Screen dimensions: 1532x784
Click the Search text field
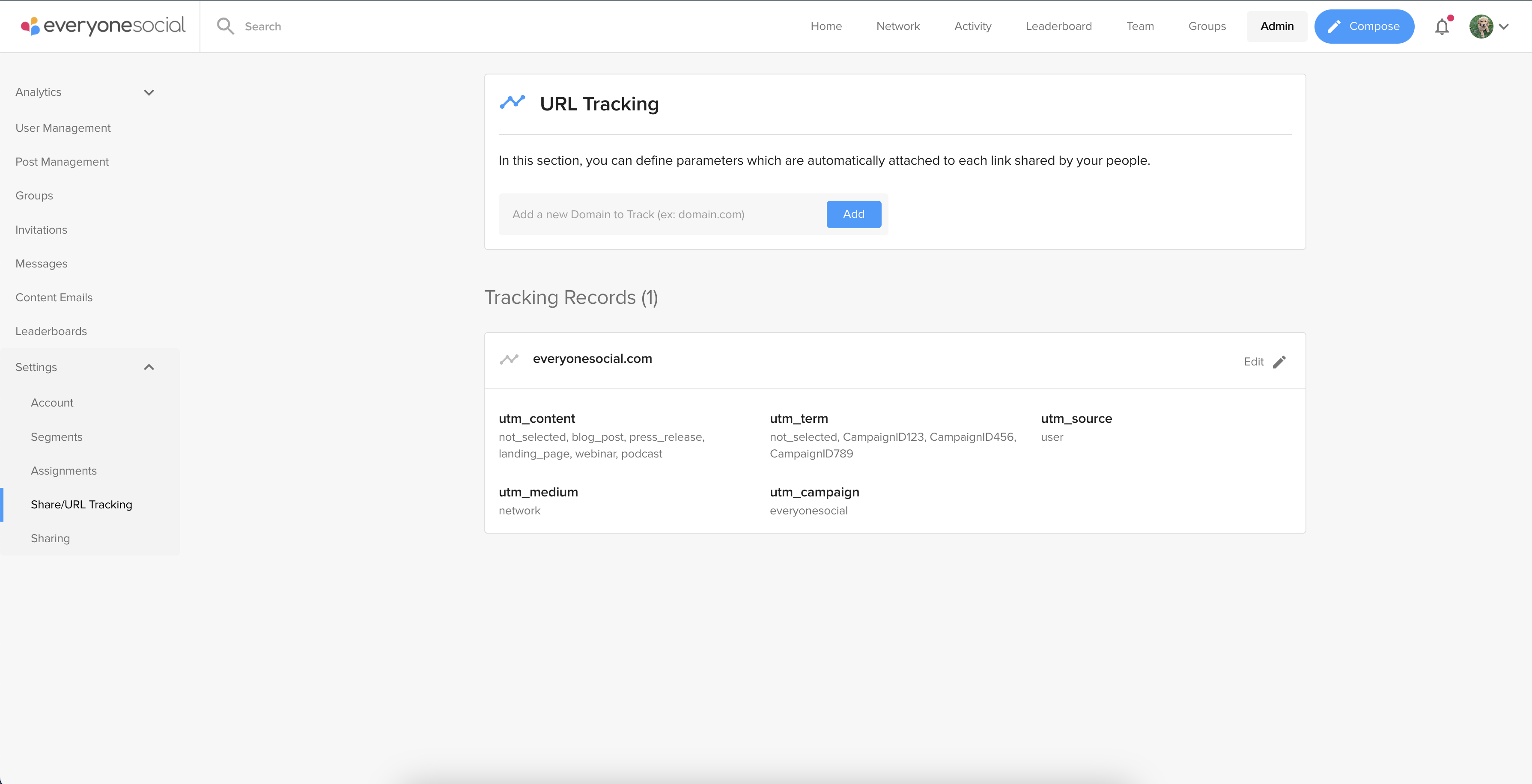point(357,26)
